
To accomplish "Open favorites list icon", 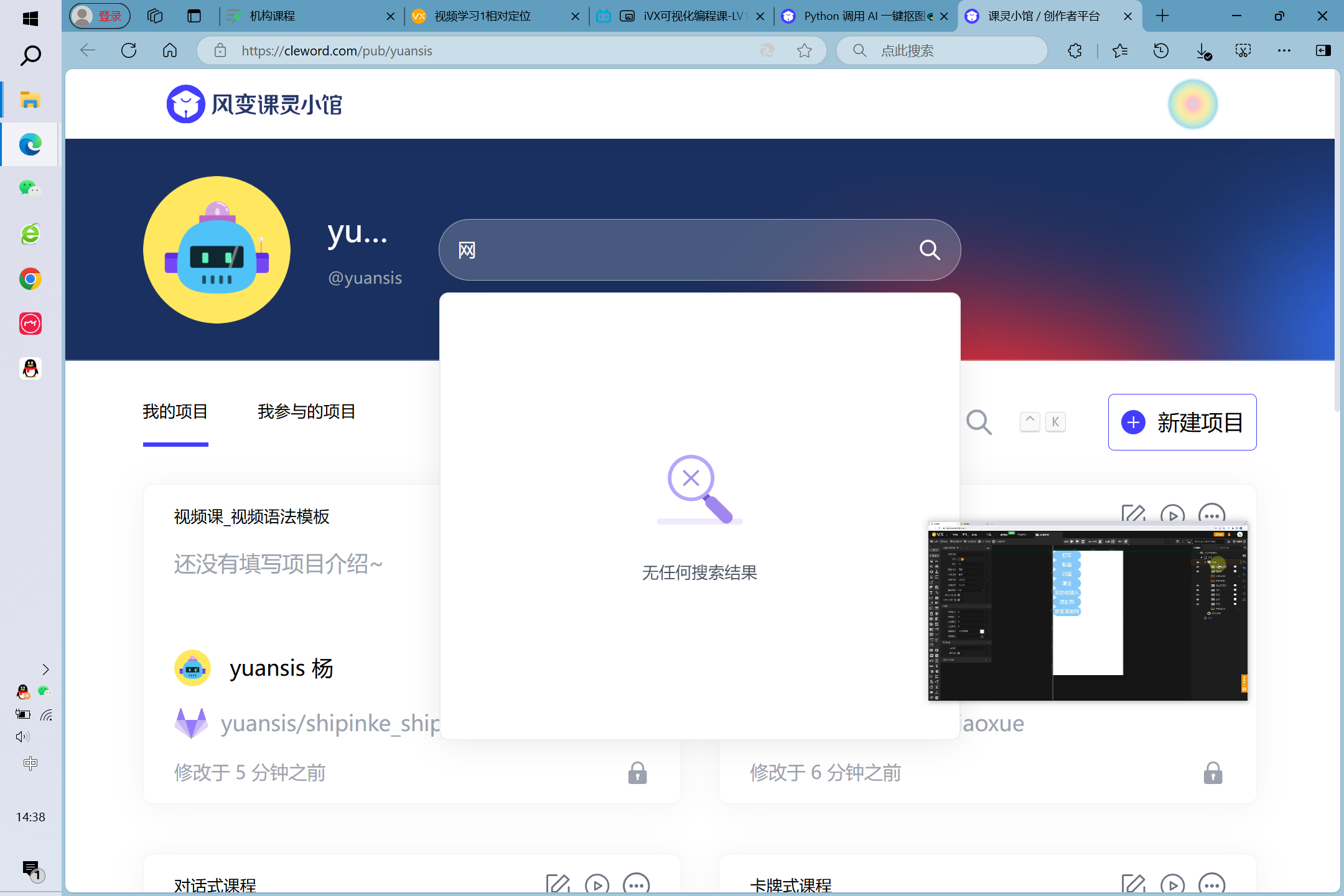I will tap(1120, 50).
